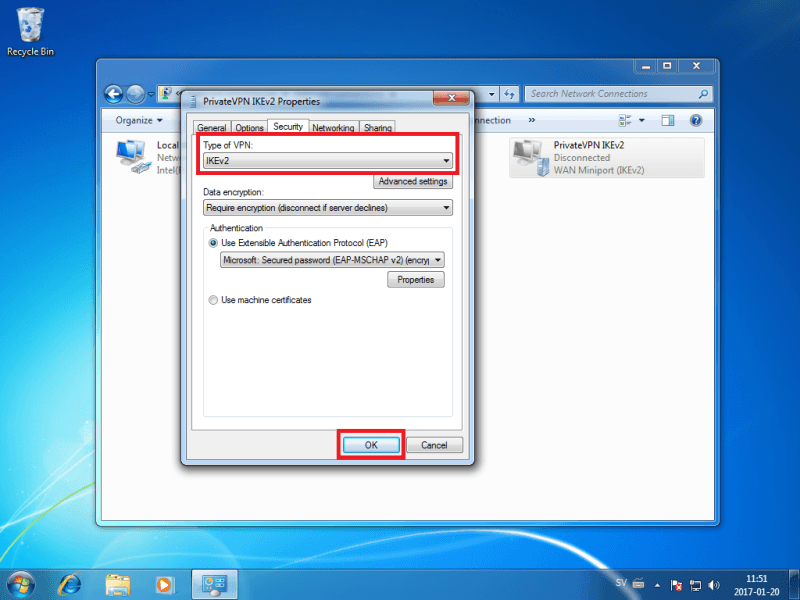Toggle the preview pane icon
The image size is (800, 600).
click(667, 120)
